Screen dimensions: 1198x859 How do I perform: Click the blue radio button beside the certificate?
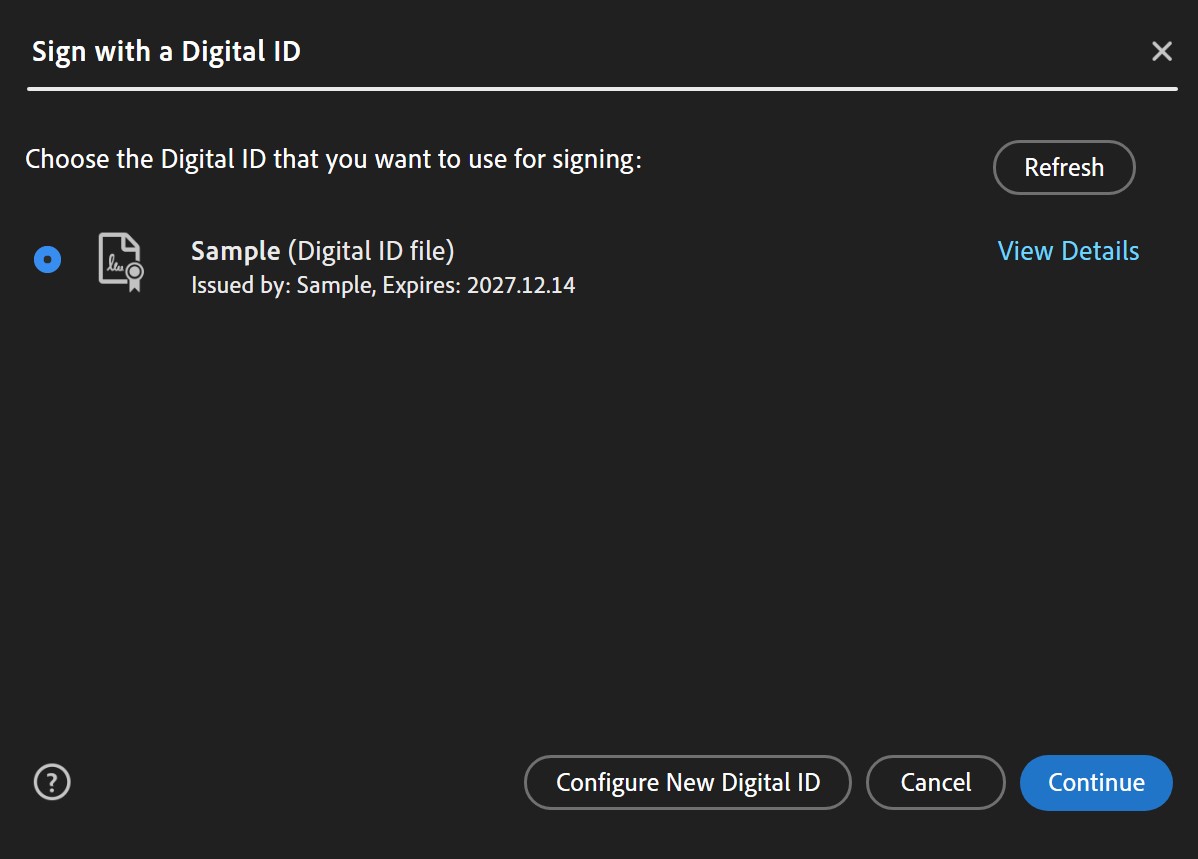47,259
